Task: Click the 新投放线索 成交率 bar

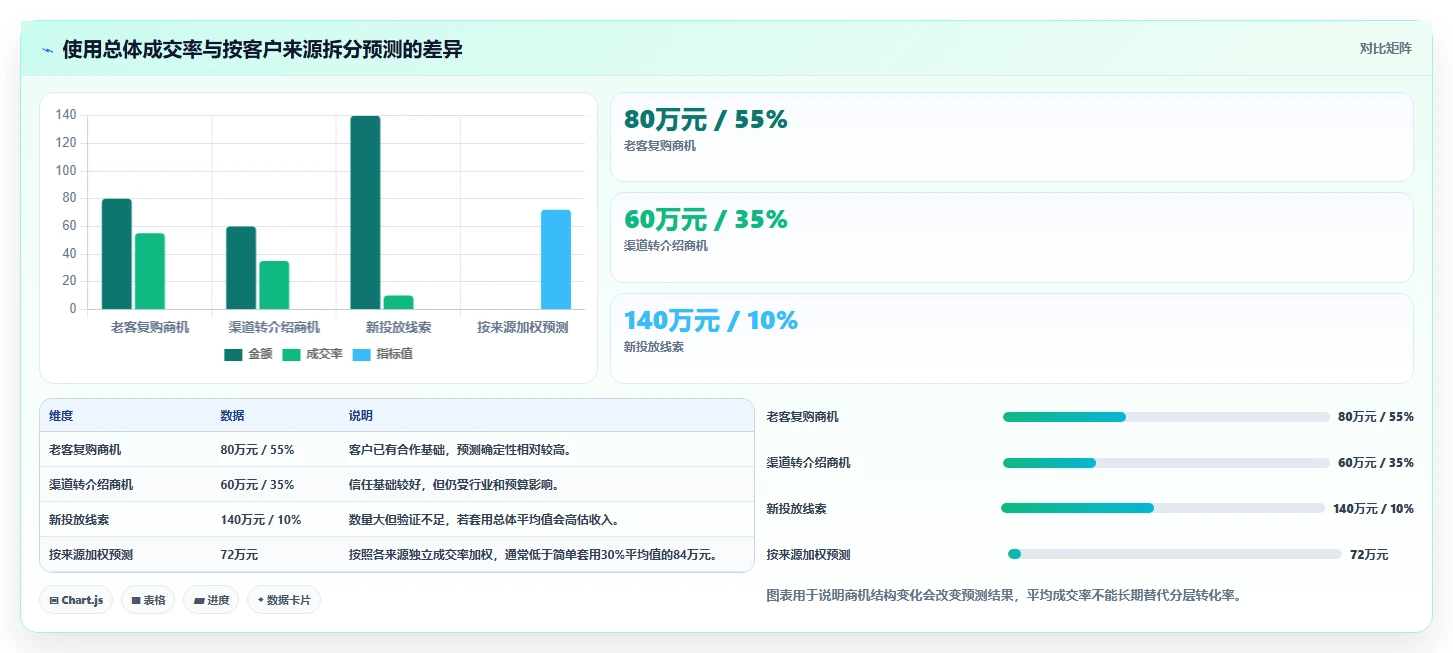Action: 398,302
